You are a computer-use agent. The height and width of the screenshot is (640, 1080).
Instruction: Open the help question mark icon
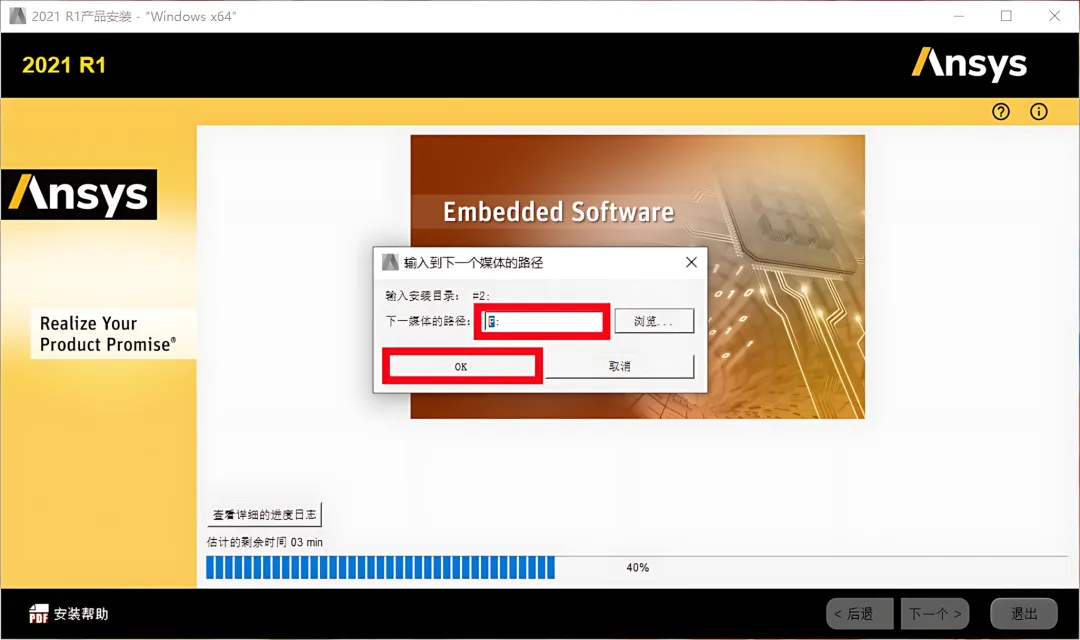pyautogui.click(x=1001, y=112)
